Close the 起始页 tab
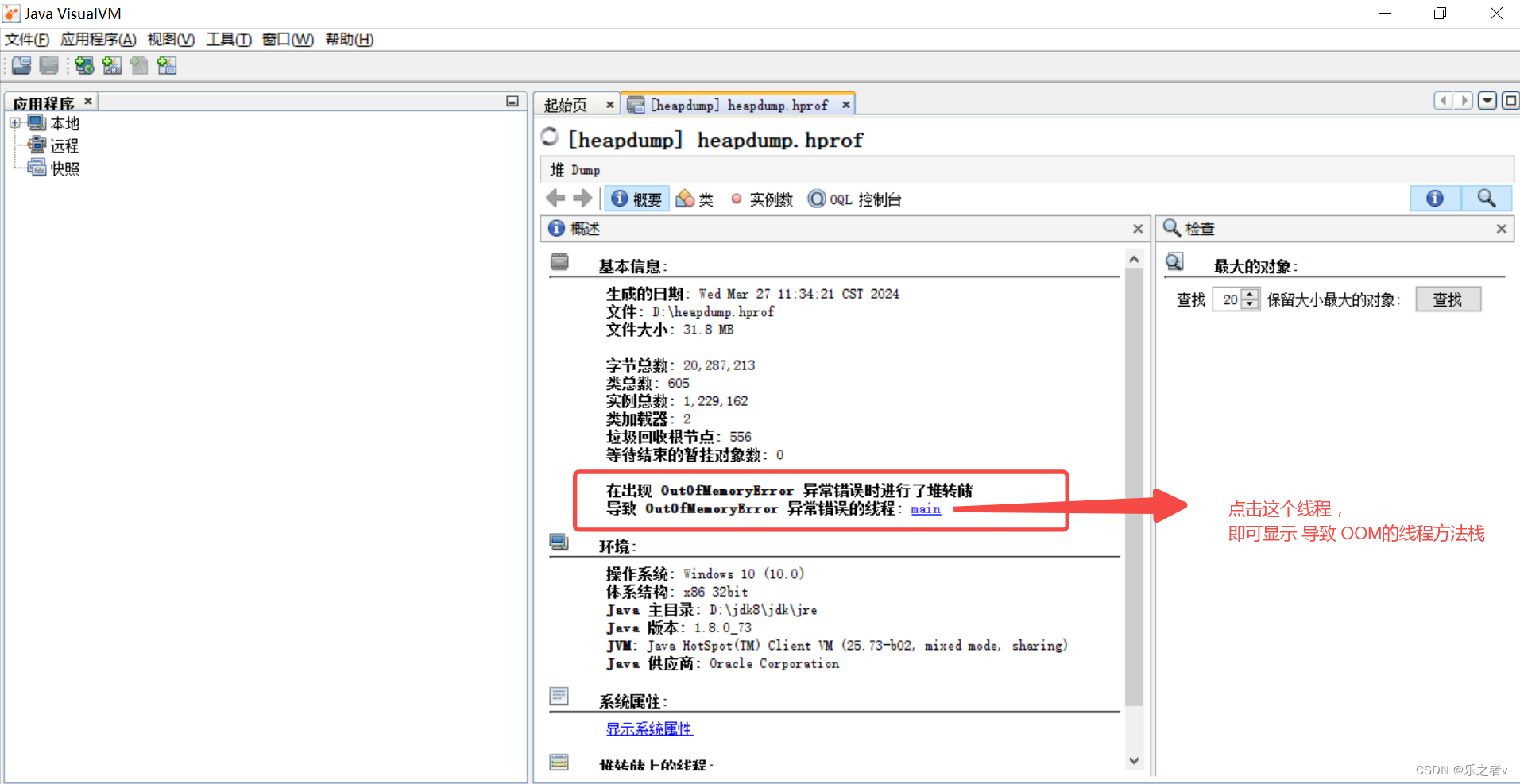Image resolution: width=1520 pixels, height=784 pixels. pyautogui.click(x=610, y=105)
